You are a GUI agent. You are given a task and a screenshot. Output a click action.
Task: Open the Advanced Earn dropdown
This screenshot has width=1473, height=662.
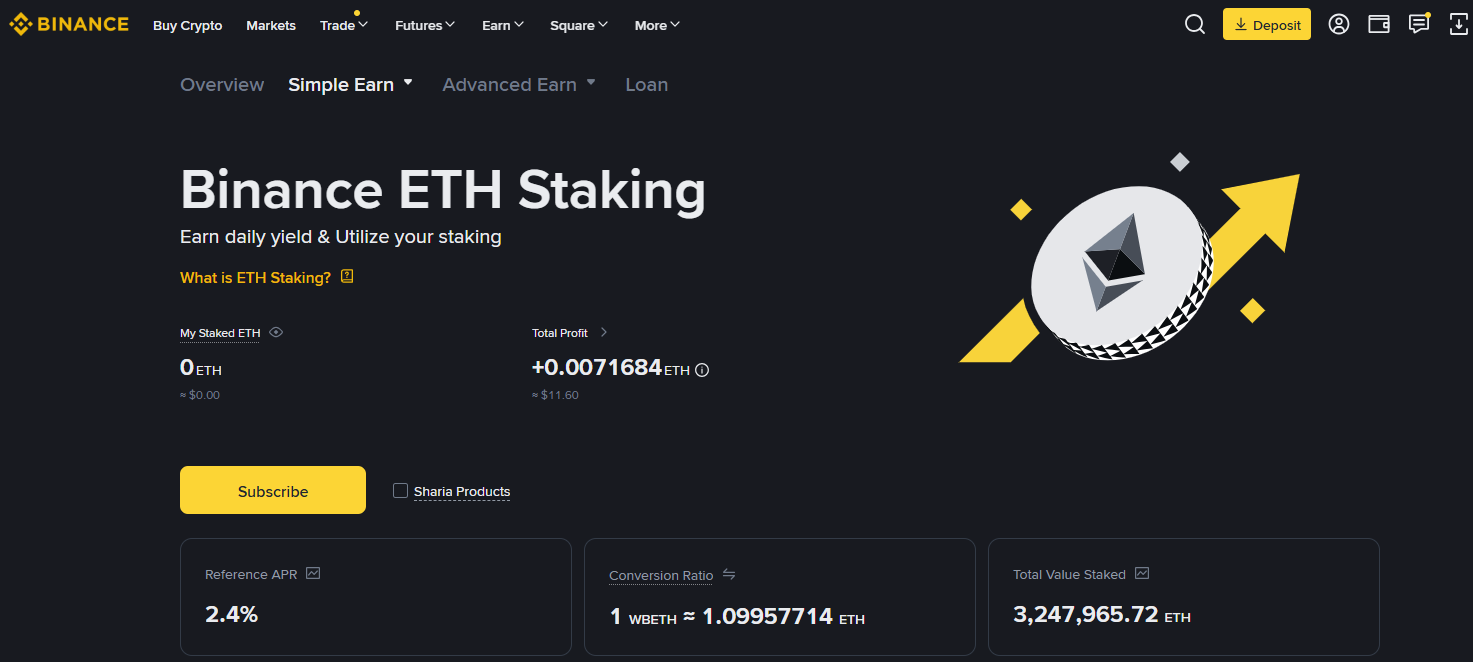(x=519, y=85)
